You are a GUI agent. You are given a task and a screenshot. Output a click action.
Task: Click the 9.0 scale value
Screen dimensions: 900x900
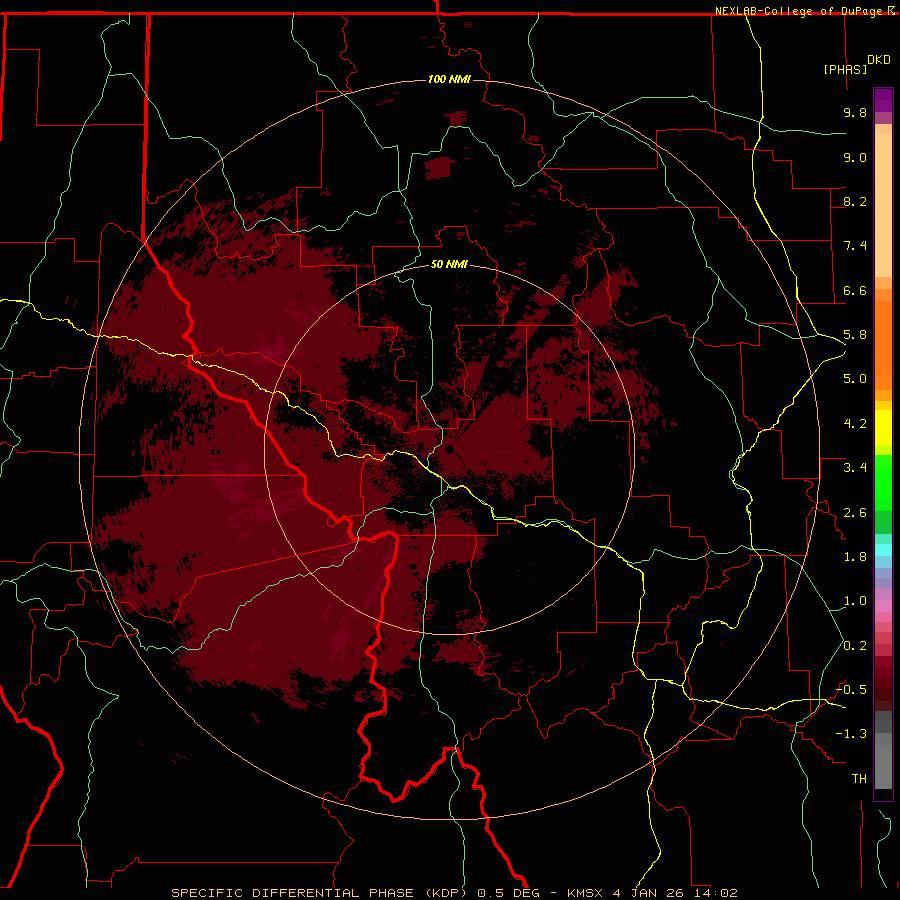pos(855,157)
